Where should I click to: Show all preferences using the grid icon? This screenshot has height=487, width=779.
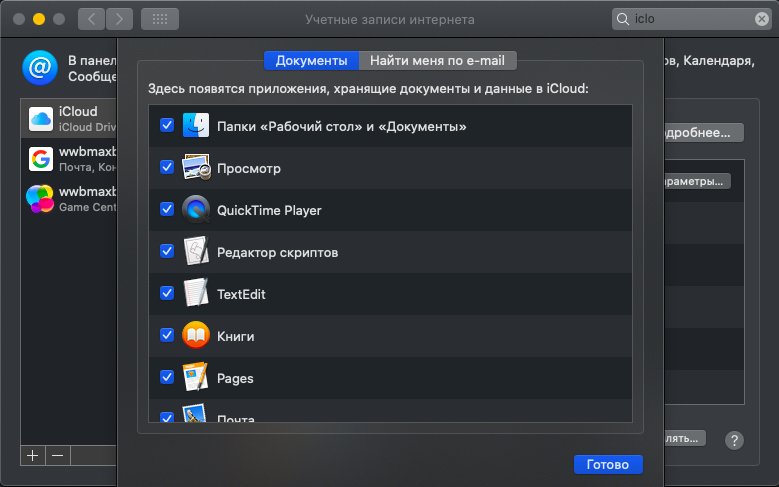(x=160, y=19)
